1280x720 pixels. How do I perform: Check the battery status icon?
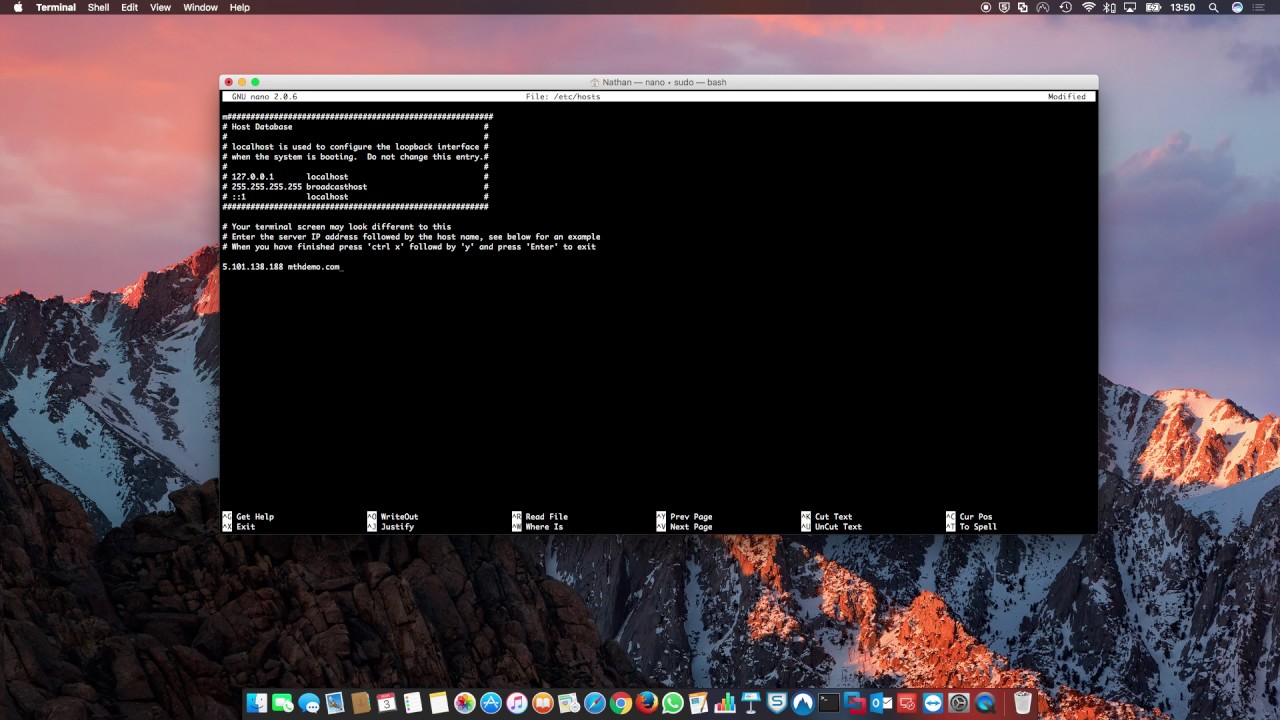point(1153,7)
